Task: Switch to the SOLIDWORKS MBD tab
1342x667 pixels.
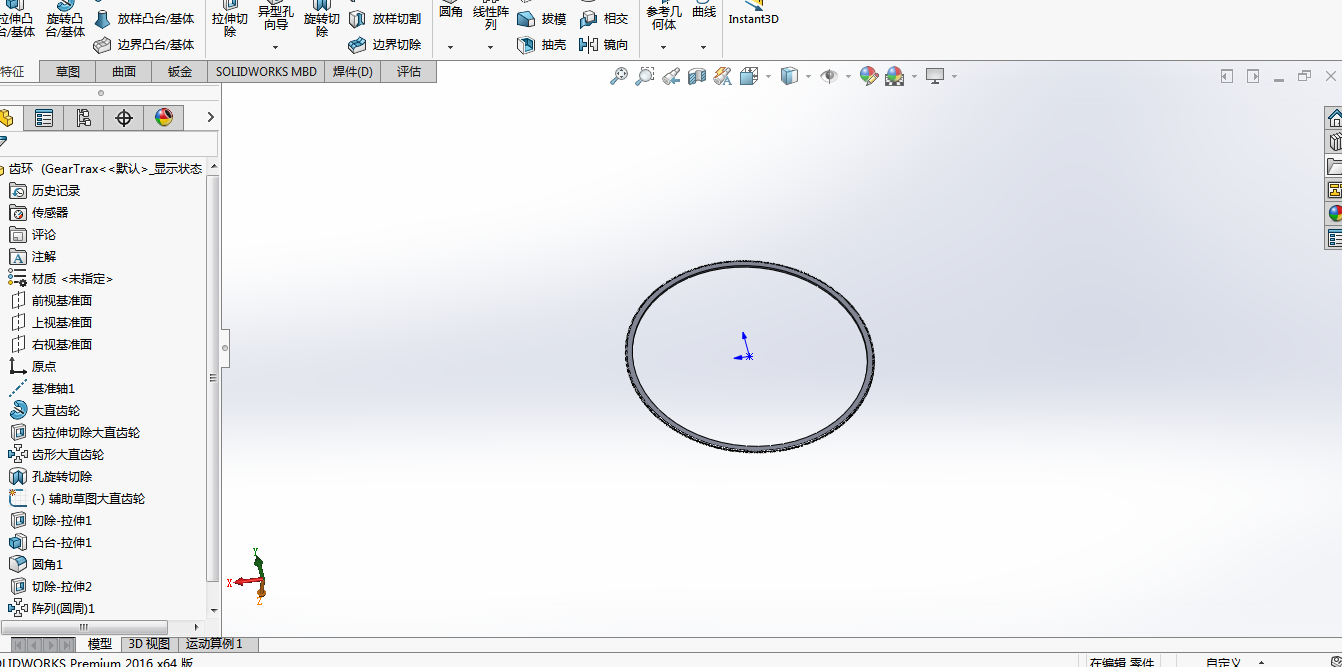Action: tap(266, 71)
